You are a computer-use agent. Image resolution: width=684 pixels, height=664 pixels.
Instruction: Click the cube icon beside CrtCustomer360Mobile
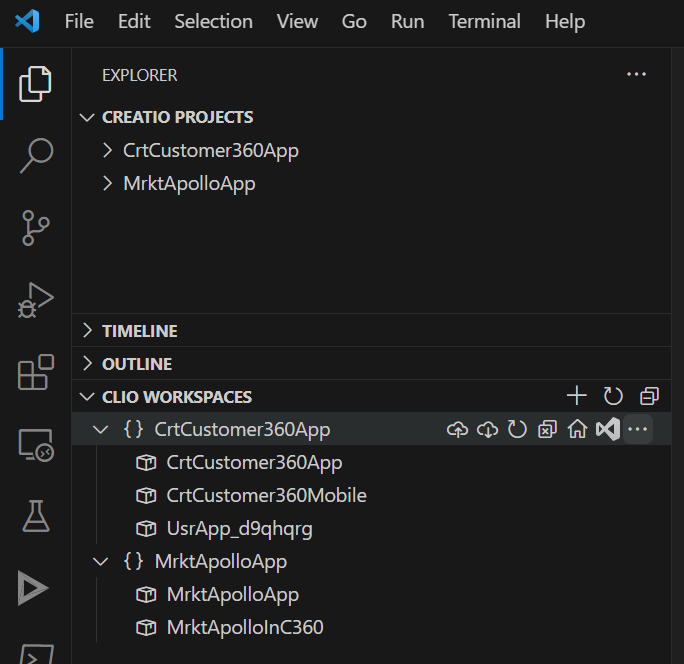point(146,496)
